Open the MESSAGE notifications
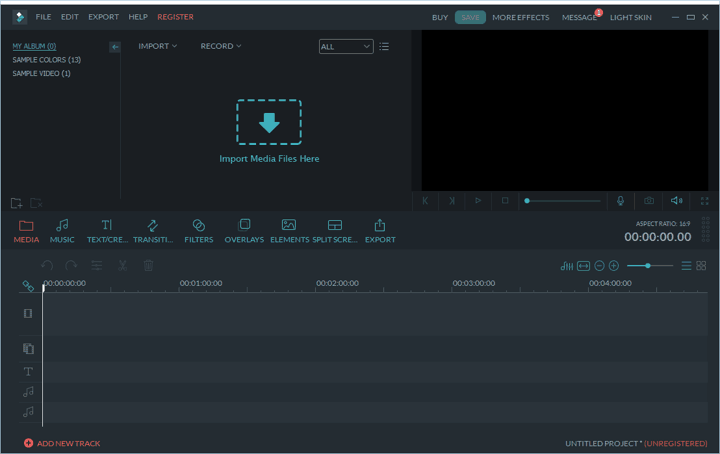This screenshot has height=454, width=720. point(579,17)
